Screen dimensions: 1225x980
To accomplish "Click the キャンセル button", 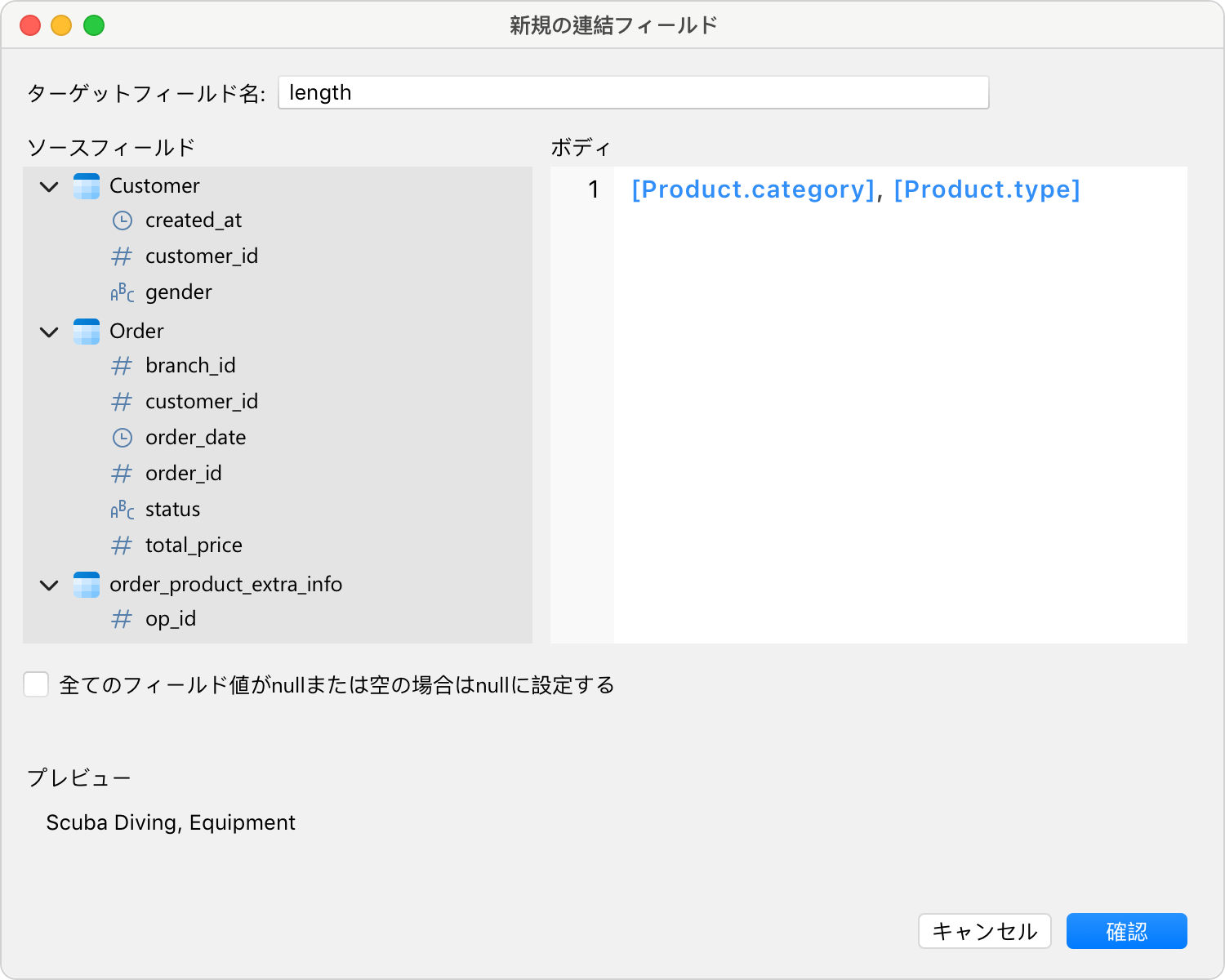I will click(x=984, y=931).
